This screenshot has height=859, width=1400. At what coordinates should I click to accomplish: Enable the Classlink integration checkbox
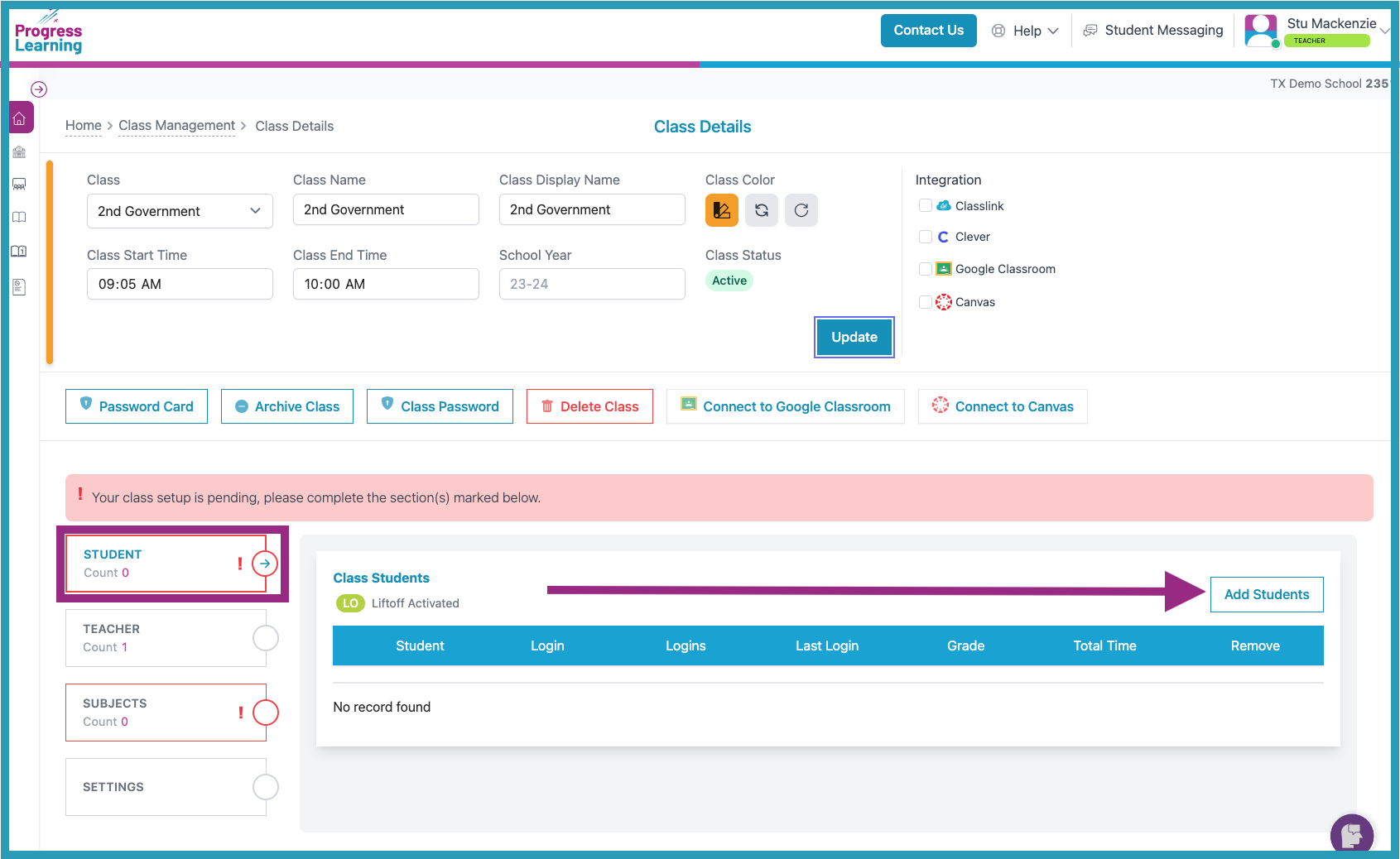926,205
